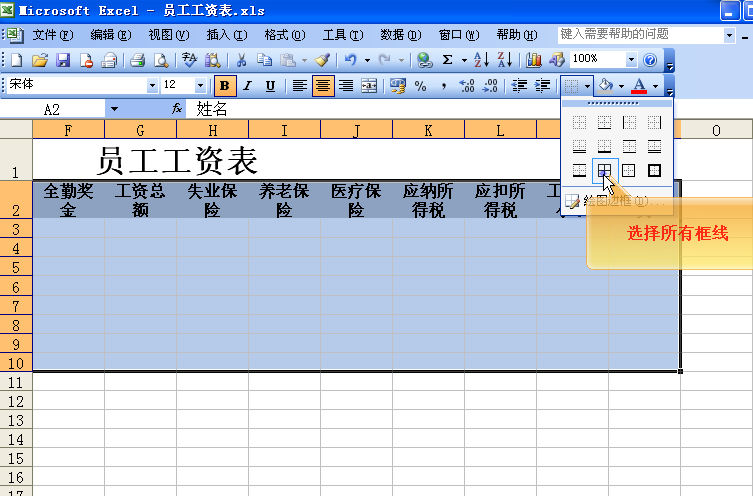Screen dimensions: 753x496
Task: Decrease decimal places
Action: click(x=490, y=86)
